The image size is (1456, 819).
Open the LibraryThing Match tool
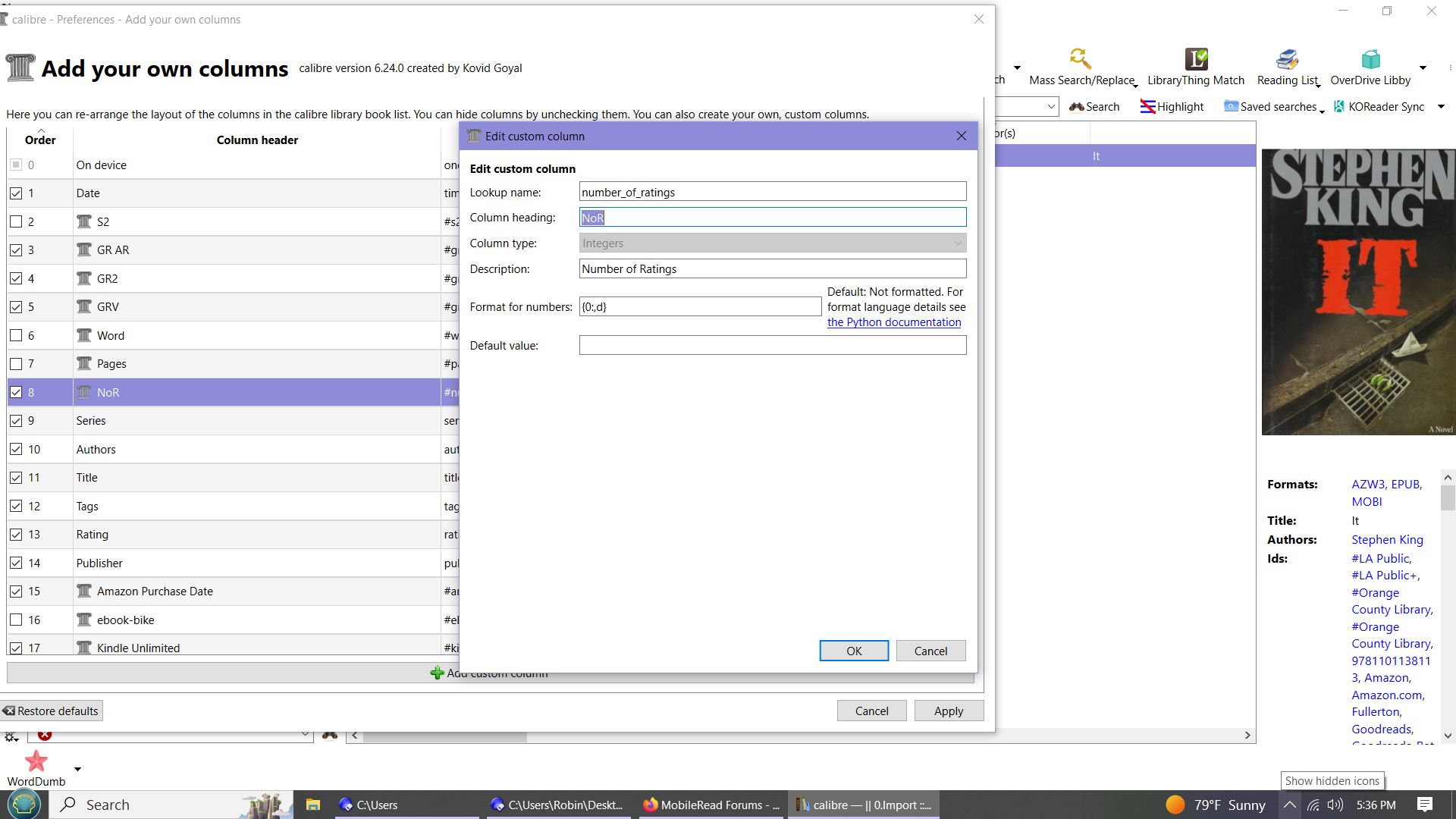pyautogui.click(x=1196, y=59)
